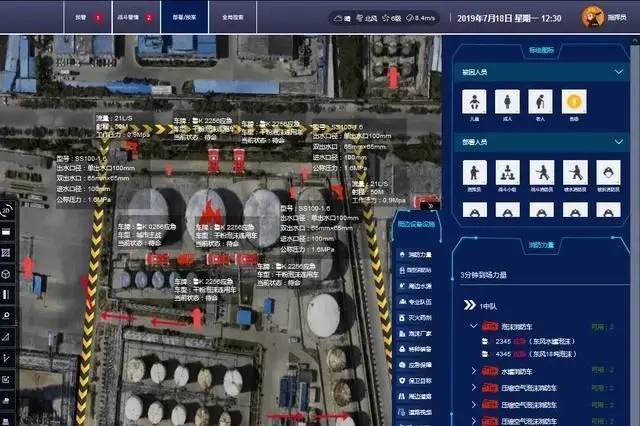Open 微型消防站 in the facilities list
The width and height of the screenshot is (640, 426).
point(415,270)
